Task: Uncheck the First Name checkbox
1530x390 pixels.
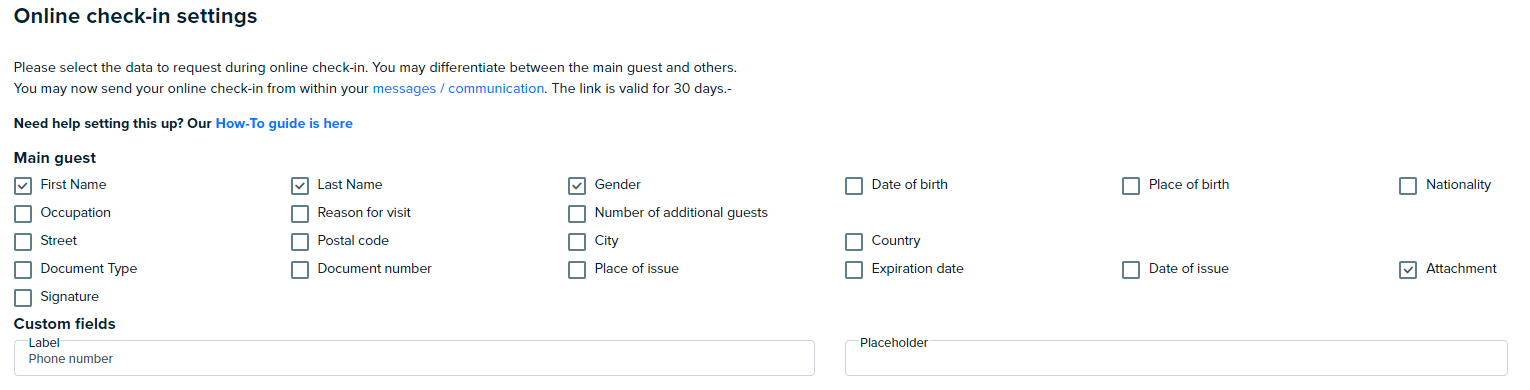Action: click(x=23, y=185)
